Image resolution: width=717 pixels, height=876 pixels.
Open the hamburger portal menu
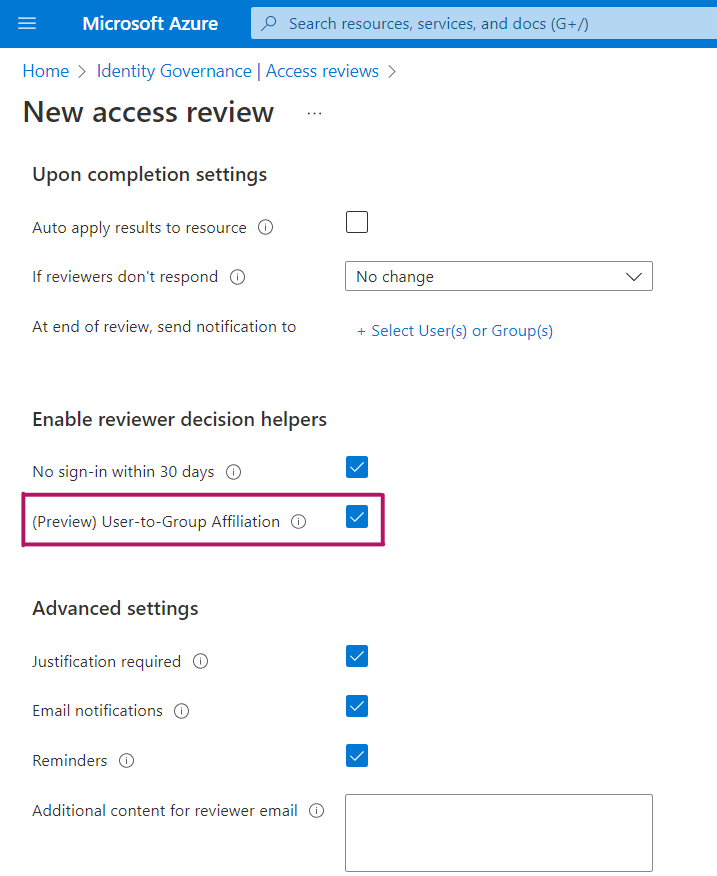(x=27, y=23)
